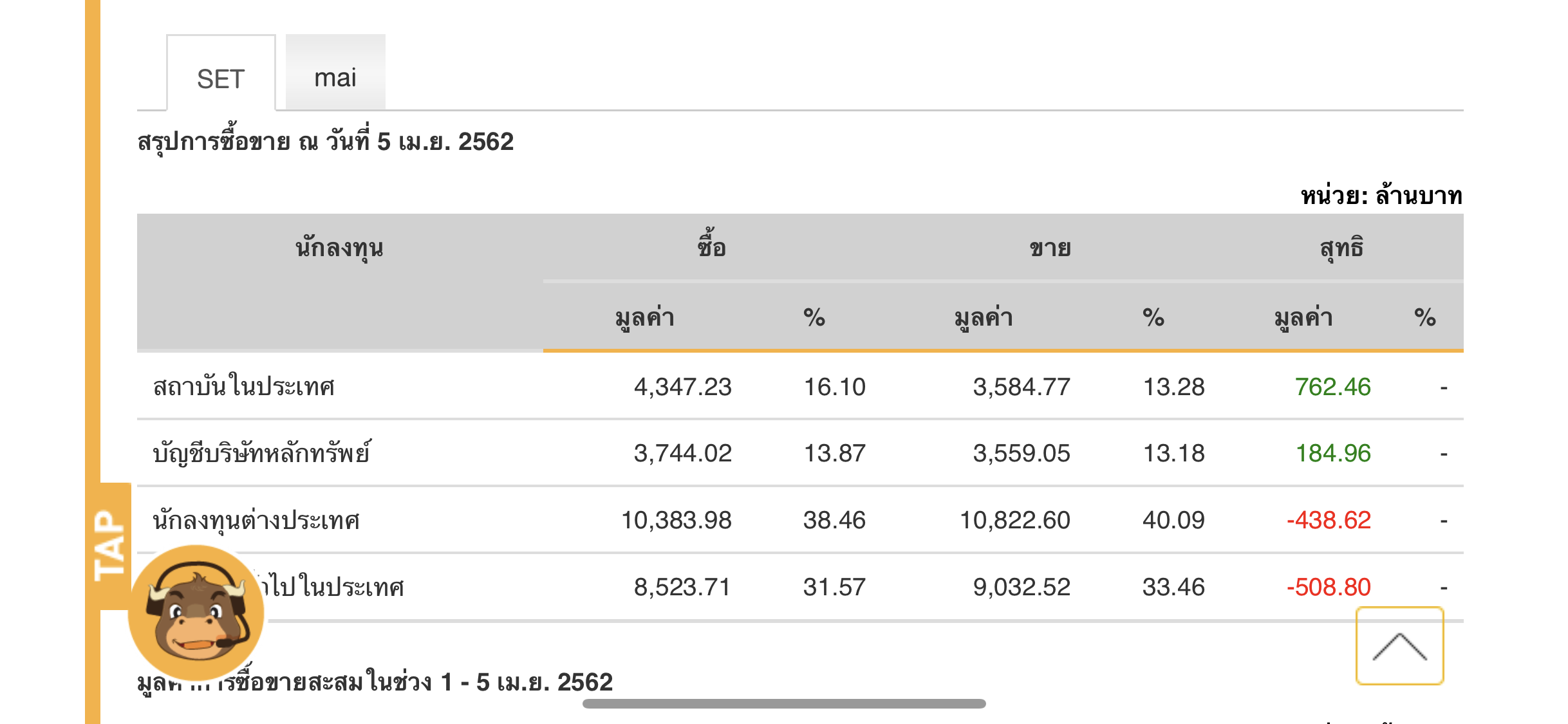Click the นักลงทุน column header
The height and width of the screenshot is (724, 1568).
click(x=339, y=248)
